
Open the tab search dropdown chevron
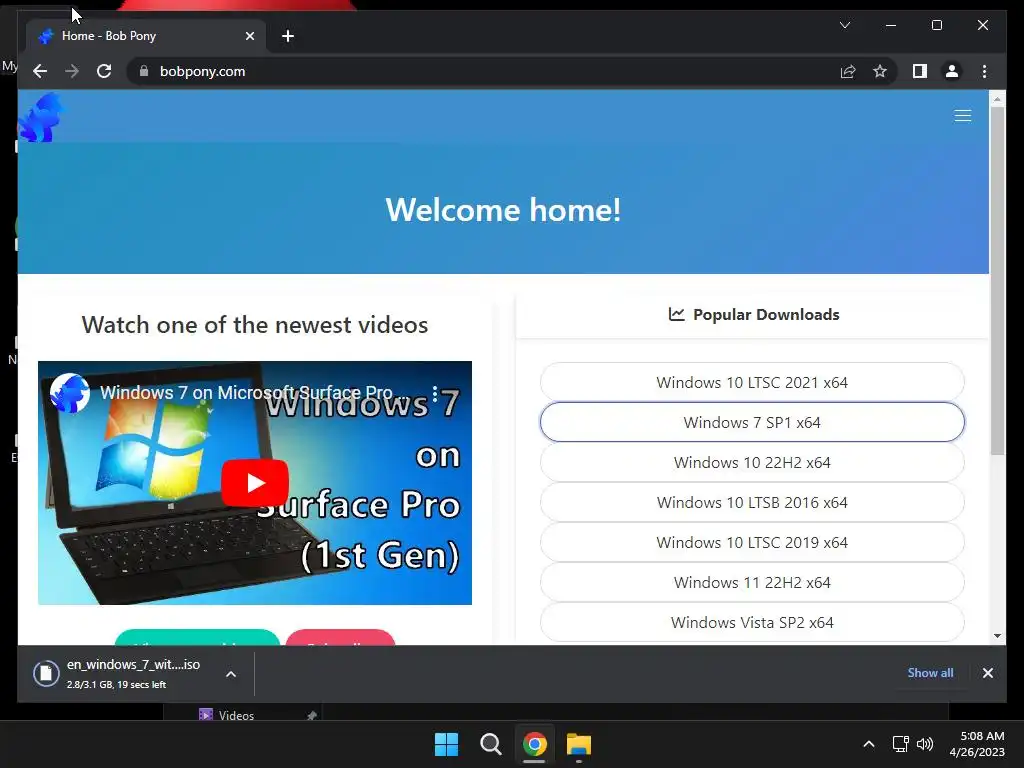[844, 25]
